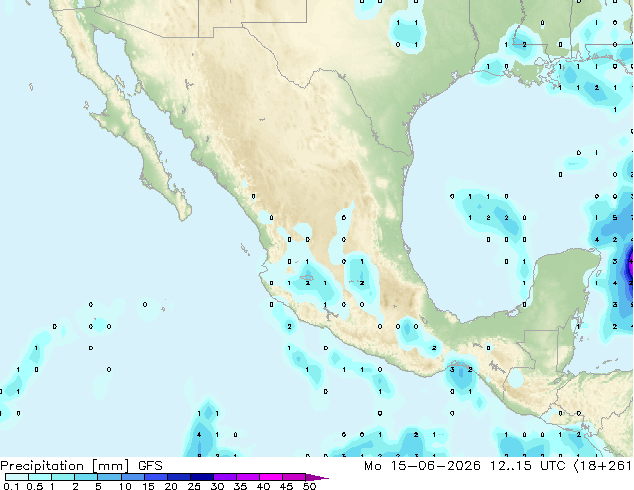The height and width of the screenshot is (490, 634).
Task: Click the legend scale label 25
Action: [x=194, y=486]
